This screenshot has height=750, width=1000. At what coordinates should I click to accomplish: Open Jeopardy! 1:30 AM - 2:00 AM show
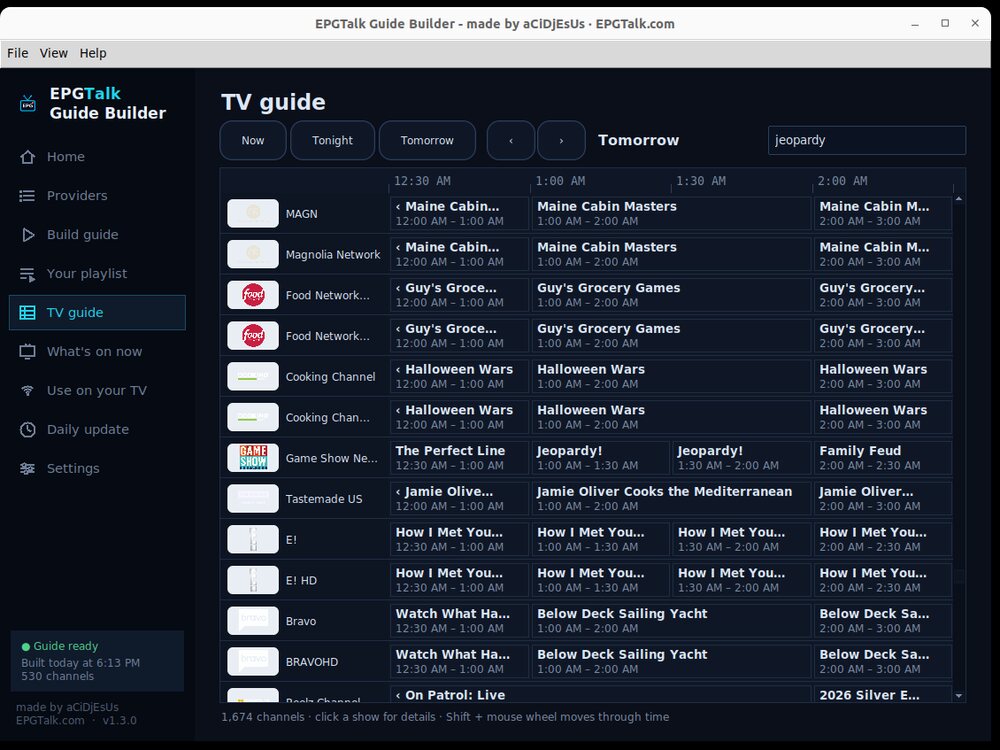coord(742,458)
